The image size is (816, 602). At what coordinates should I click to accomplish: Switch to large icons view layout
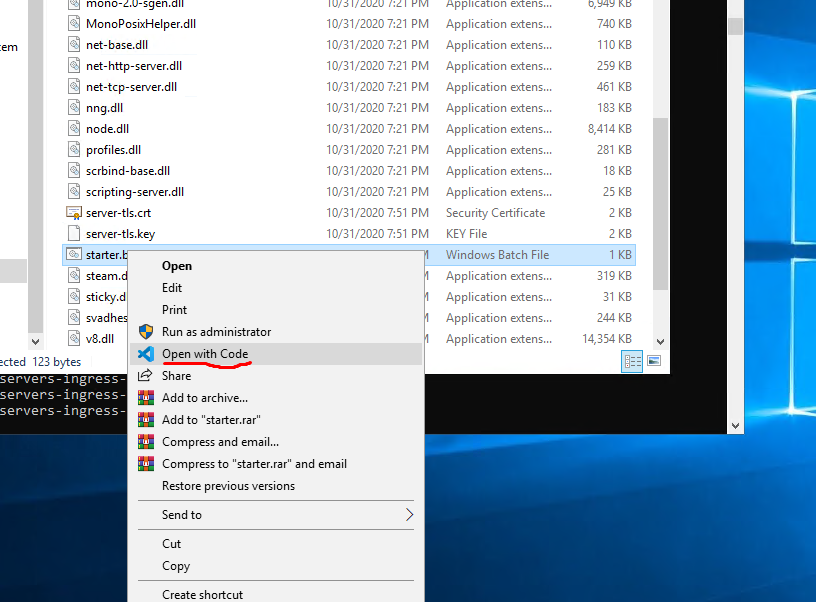click(x=654, y=361)
